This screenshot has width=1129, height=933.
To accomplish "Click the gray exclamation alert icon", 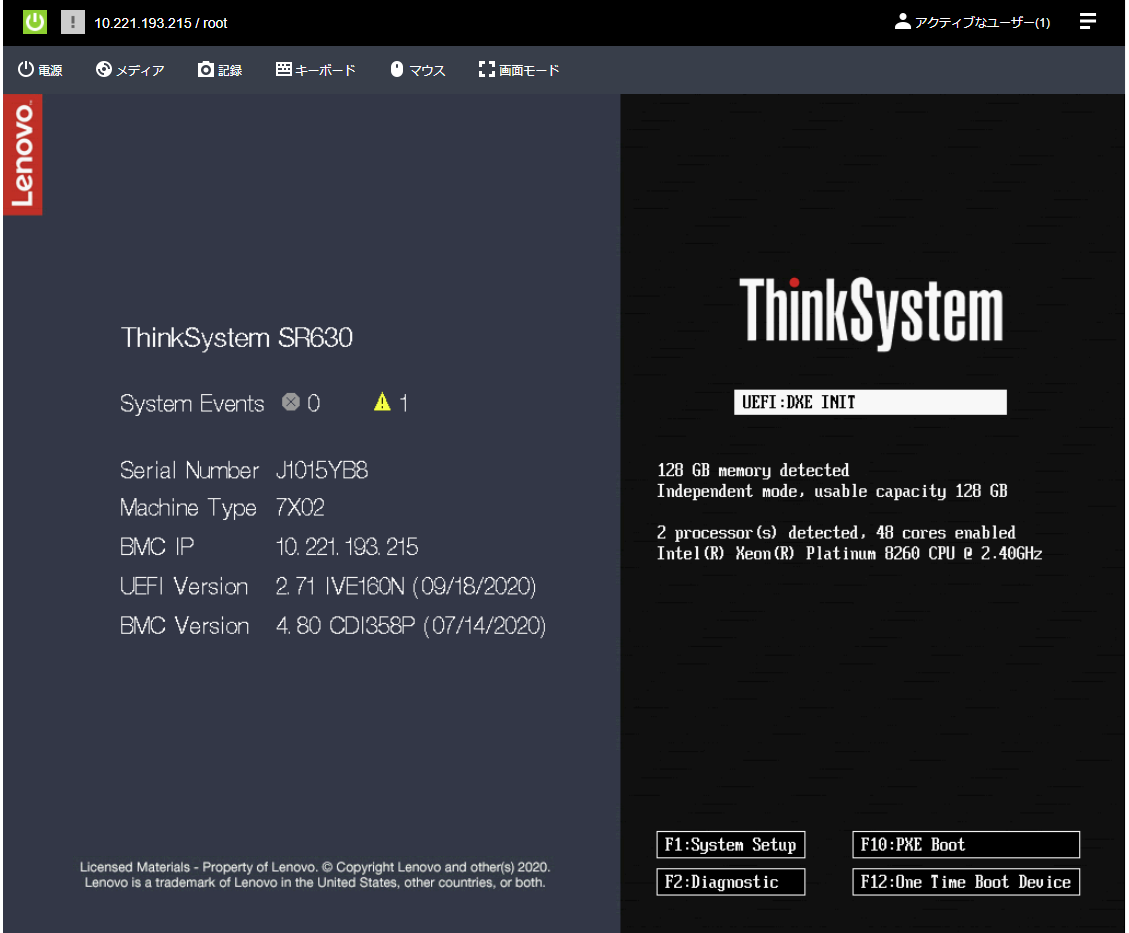I will coord(72,22).
